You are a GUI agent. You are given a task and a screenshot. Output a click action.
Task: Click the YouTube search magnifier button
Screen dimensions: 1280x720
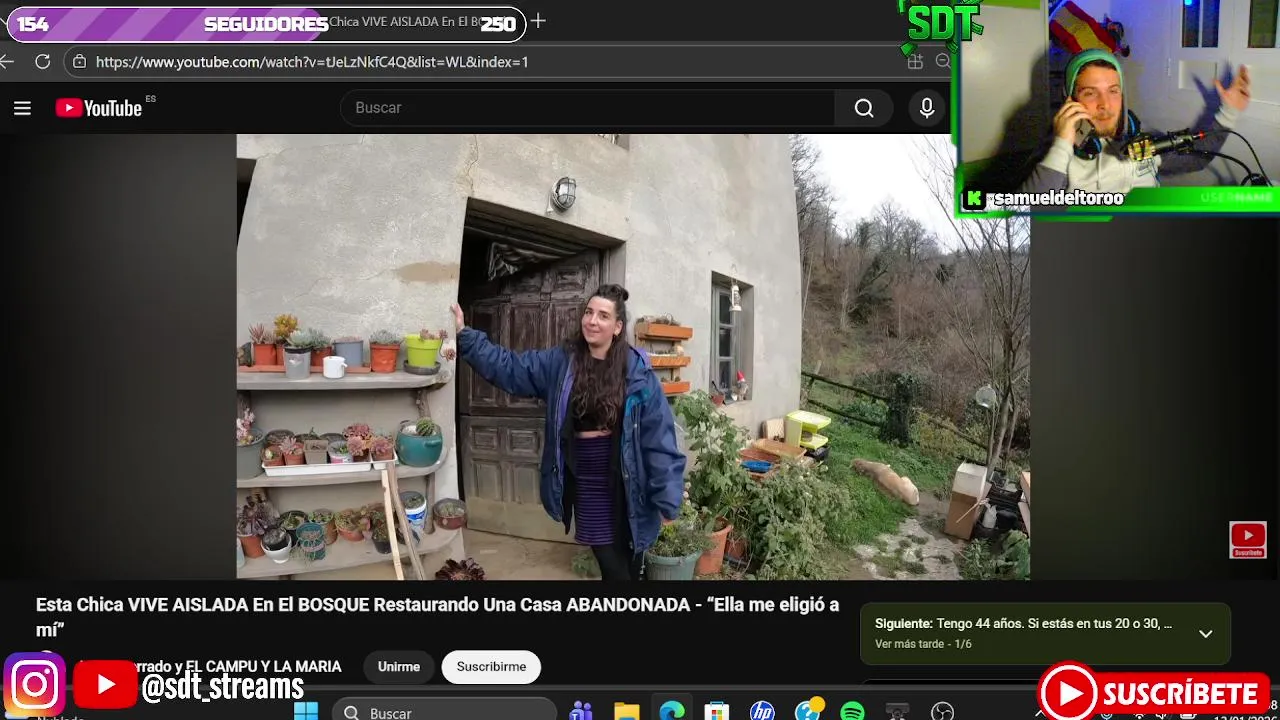click(864, 108)
